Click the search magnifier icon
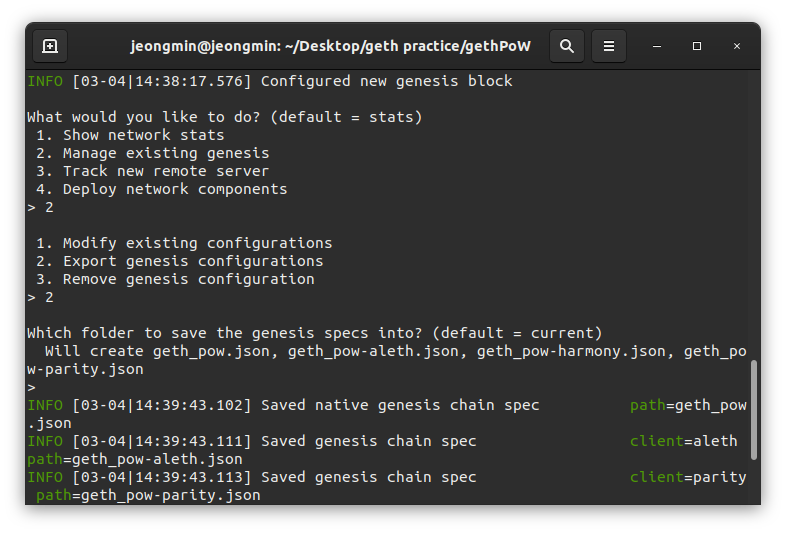 coord(567,46)
